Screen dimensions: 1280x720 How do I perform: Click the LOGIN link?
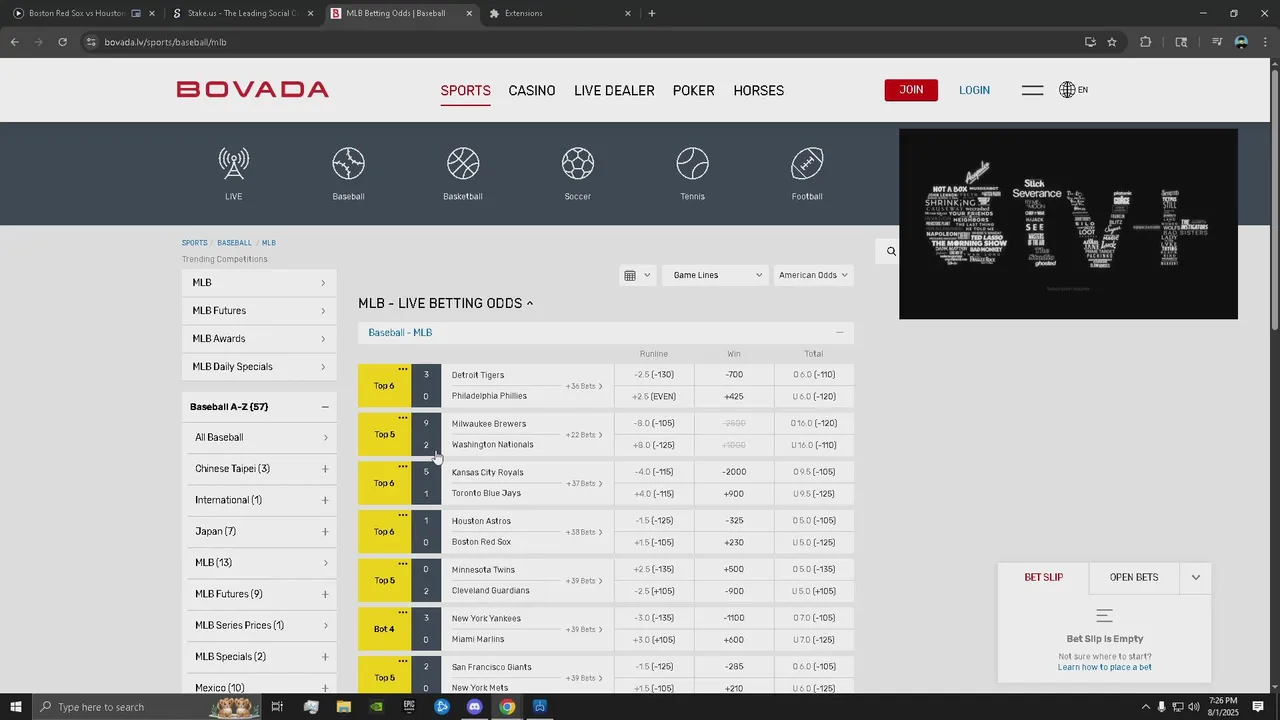click(x=974, y=90)
